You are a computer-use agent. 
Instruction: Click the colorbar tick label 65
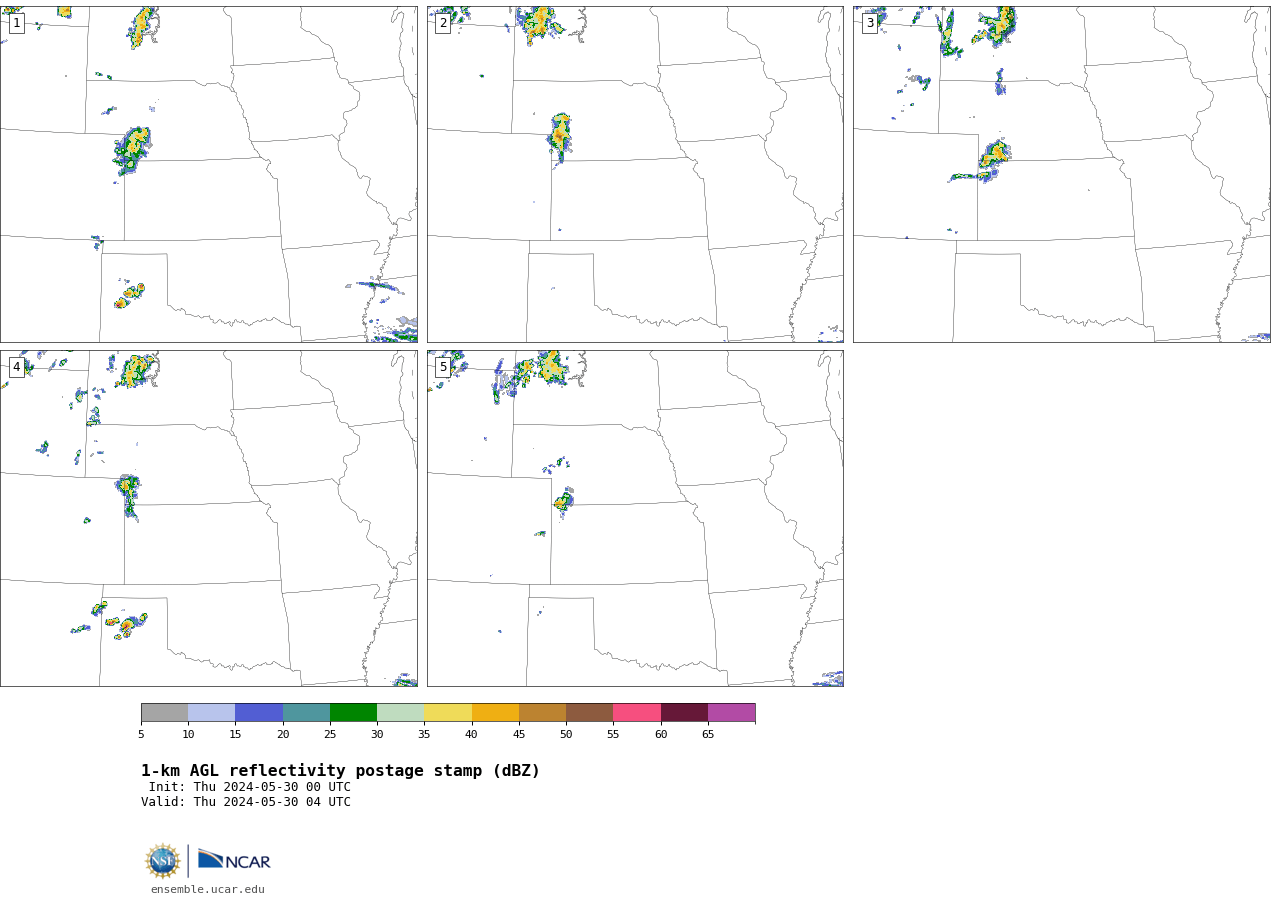click(708, 735)
